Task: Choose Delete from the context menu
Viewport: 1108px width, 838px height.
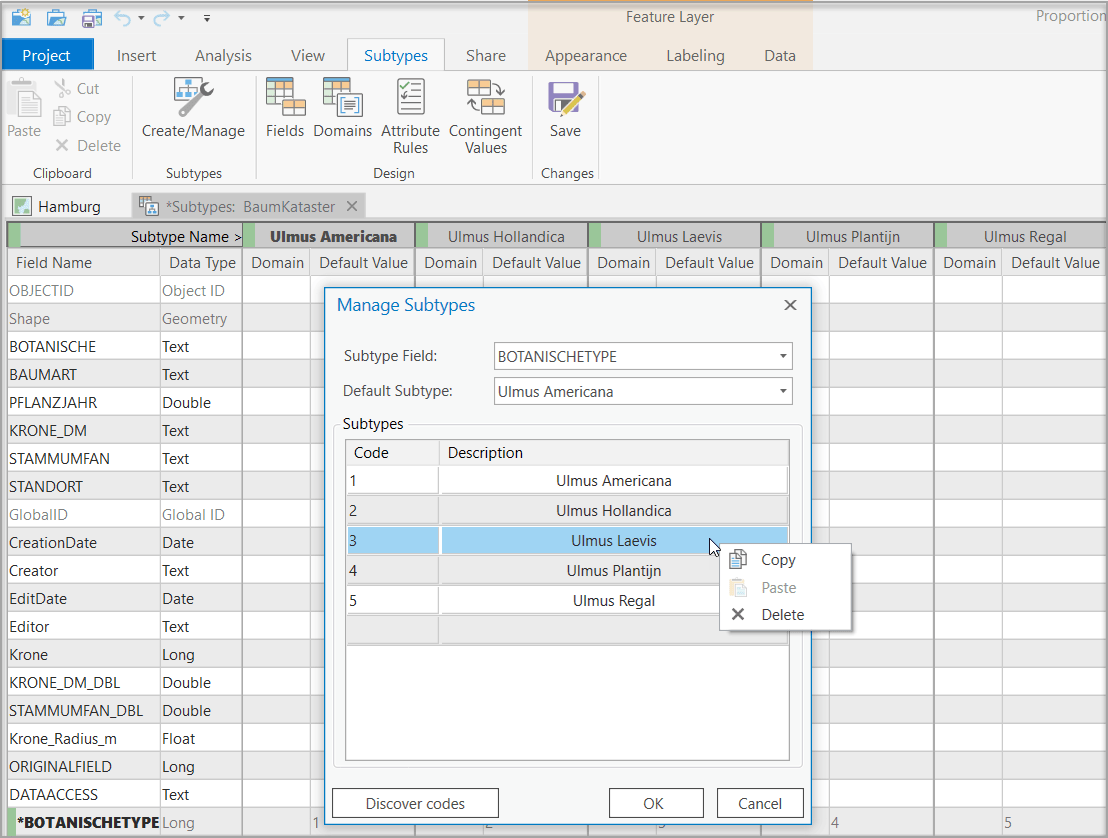Action: point(782,615)
